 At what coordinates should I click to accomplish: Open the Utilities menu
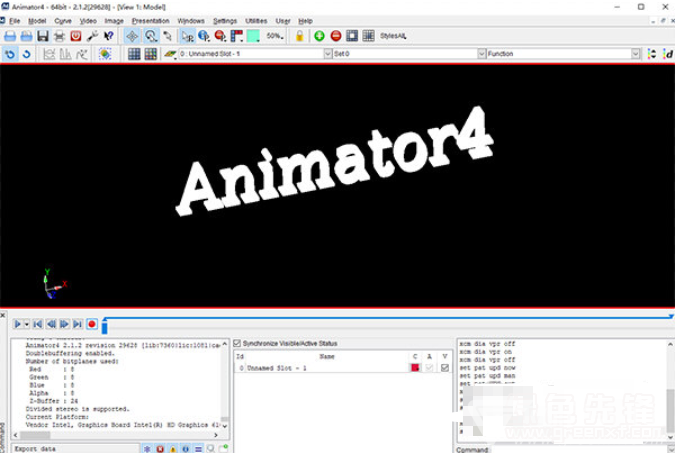[256, 21]
